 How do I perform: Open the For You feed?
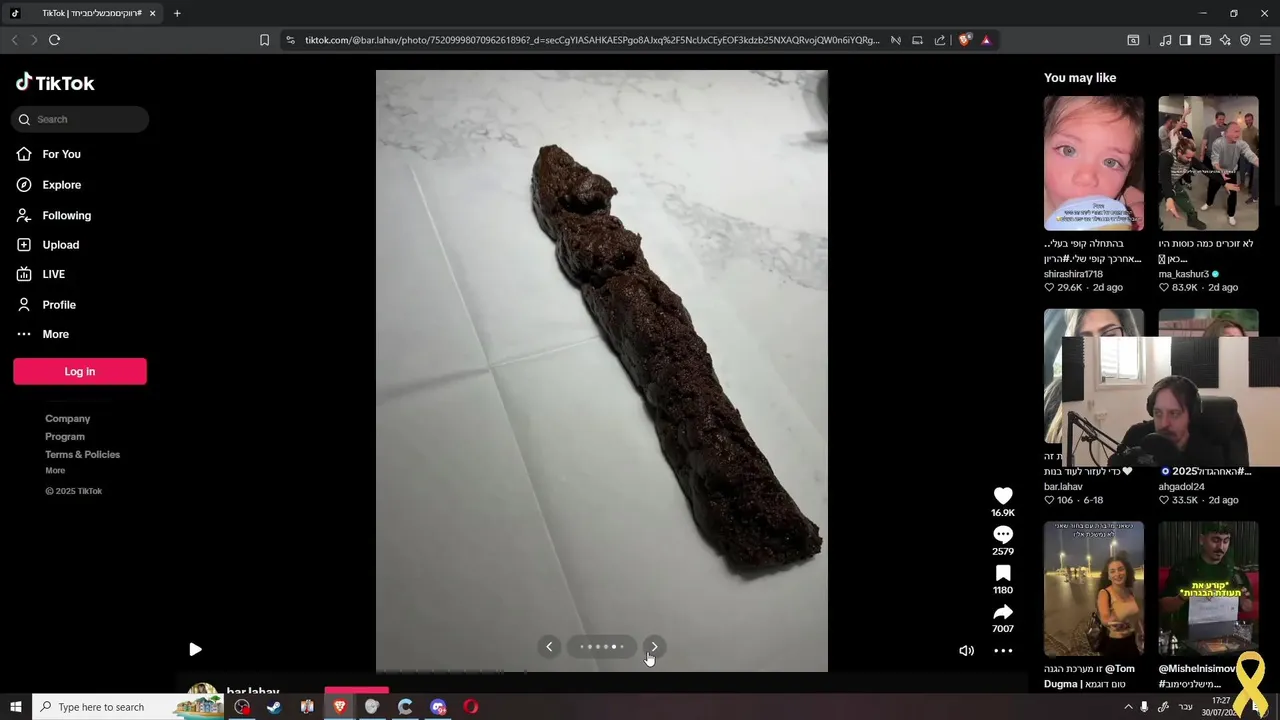(x=62, y=154)
